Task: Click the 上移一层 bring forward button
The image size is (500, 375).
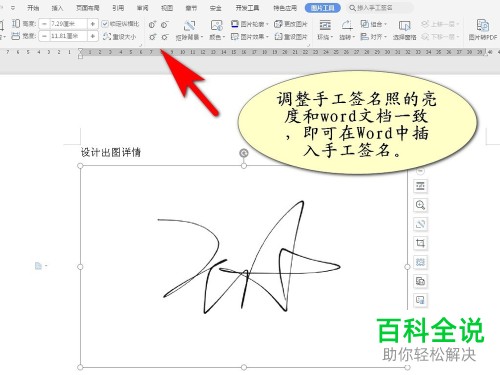Action: pos(440,24)
